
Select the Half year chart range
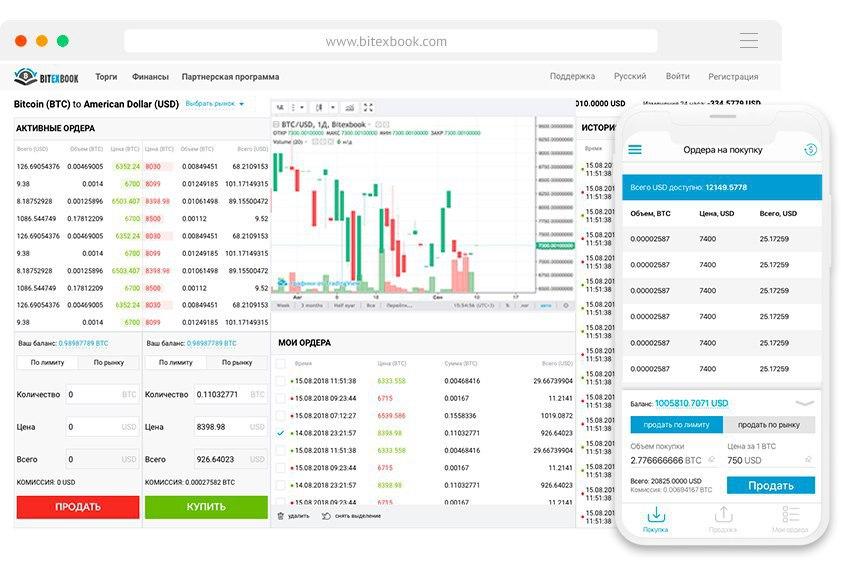(344, 305)
